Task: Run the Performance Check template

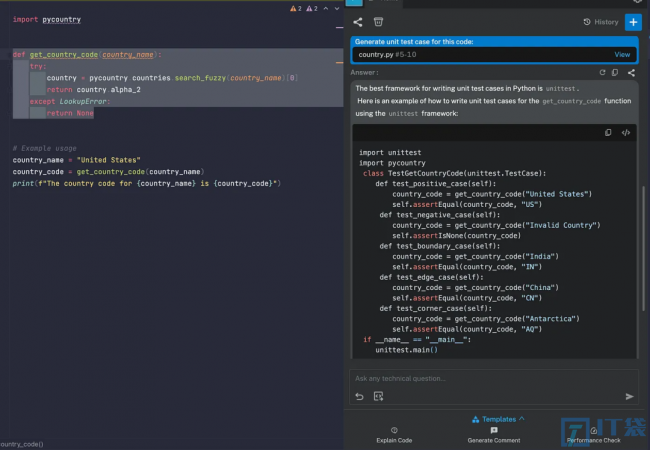Action: (593, 435)
